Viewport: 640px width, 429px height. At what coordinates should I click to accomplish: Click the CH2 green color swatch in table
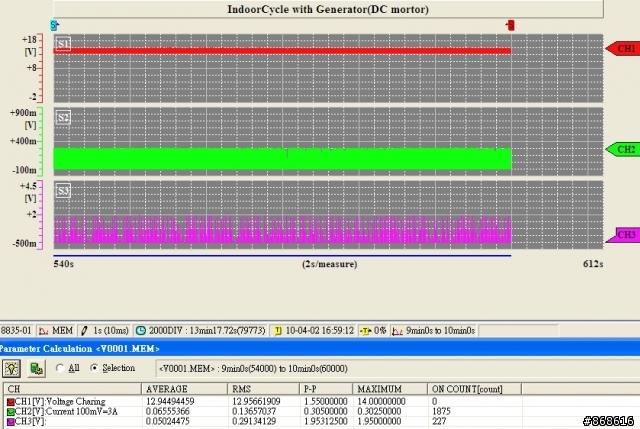(x=11, y=412)
